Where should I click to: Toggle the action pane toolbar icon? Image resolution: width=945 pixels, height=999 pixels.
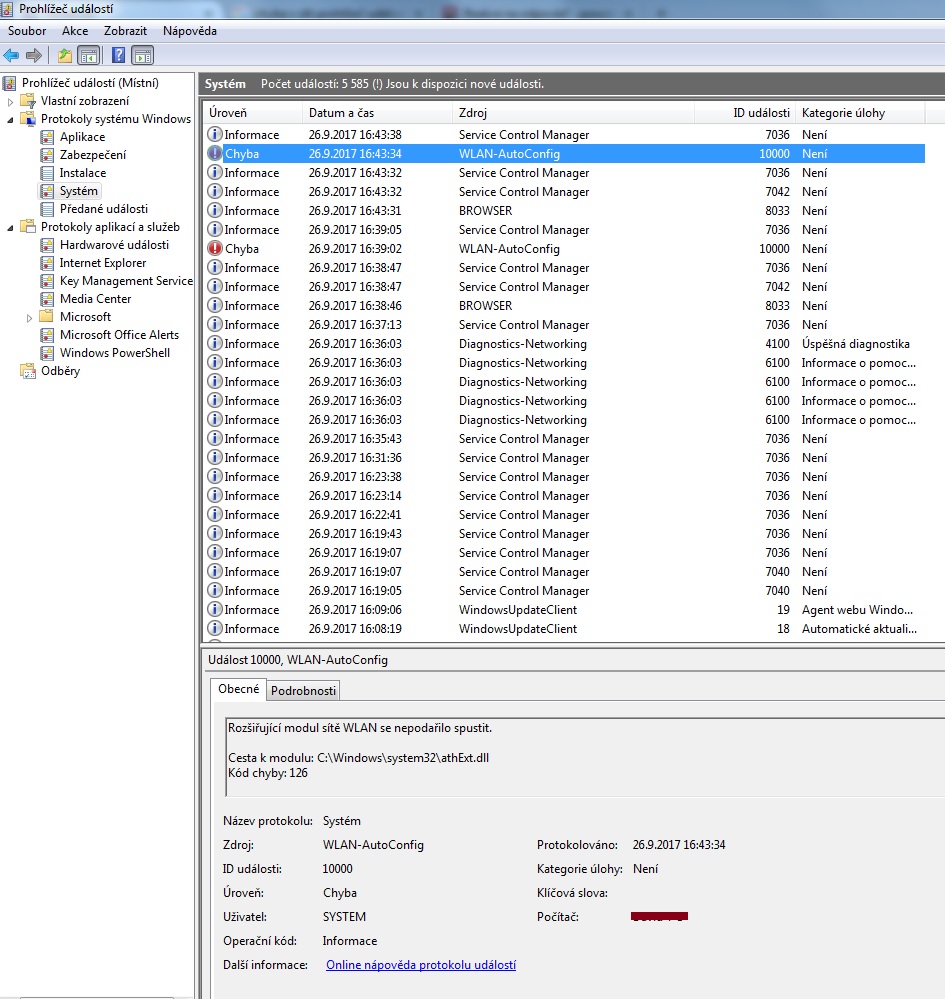point(143,55)
